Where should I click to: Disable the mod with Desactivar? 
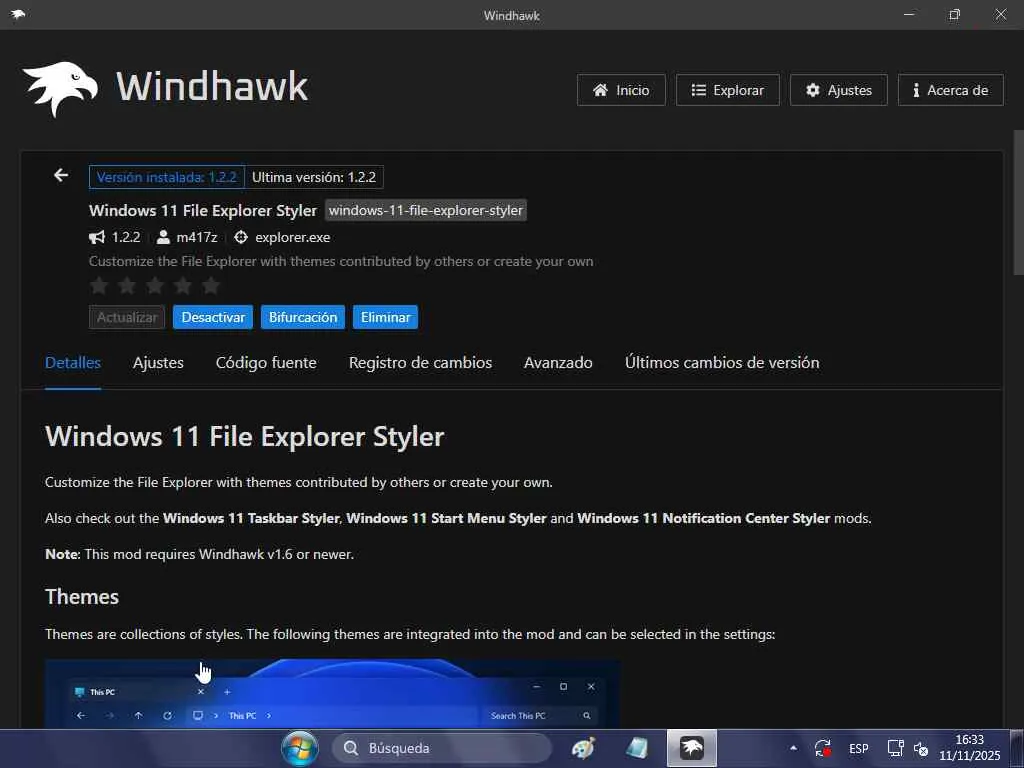tap(213, 317)
